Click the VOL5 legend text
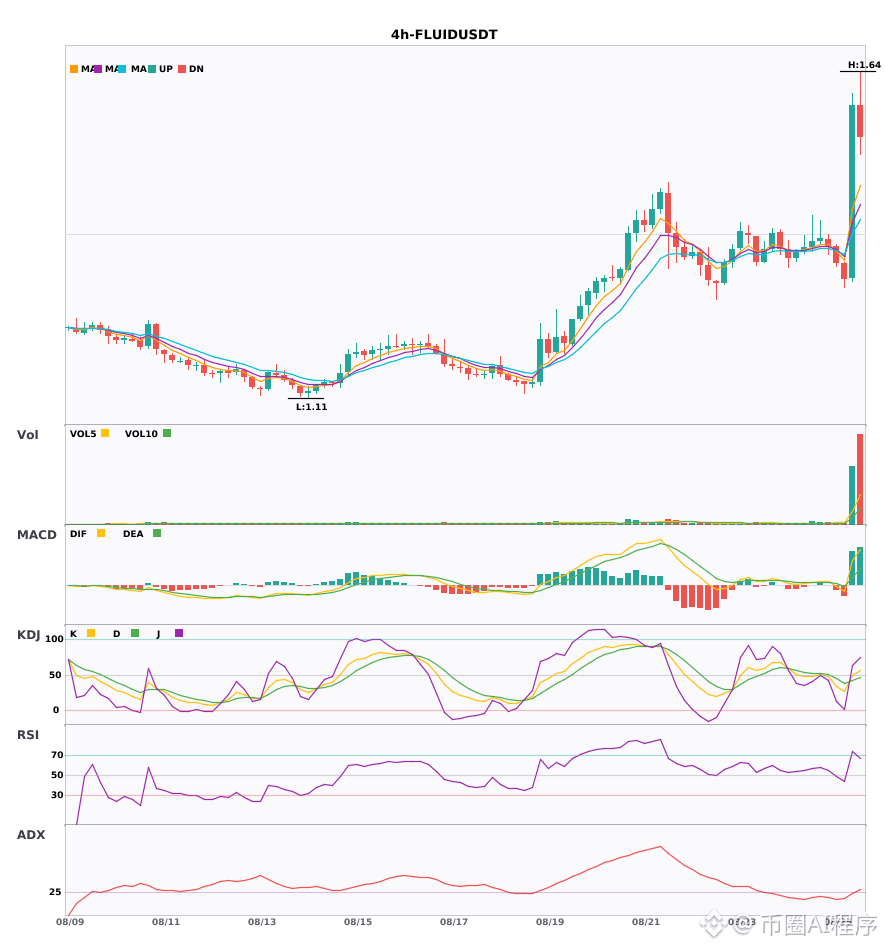 83,434
